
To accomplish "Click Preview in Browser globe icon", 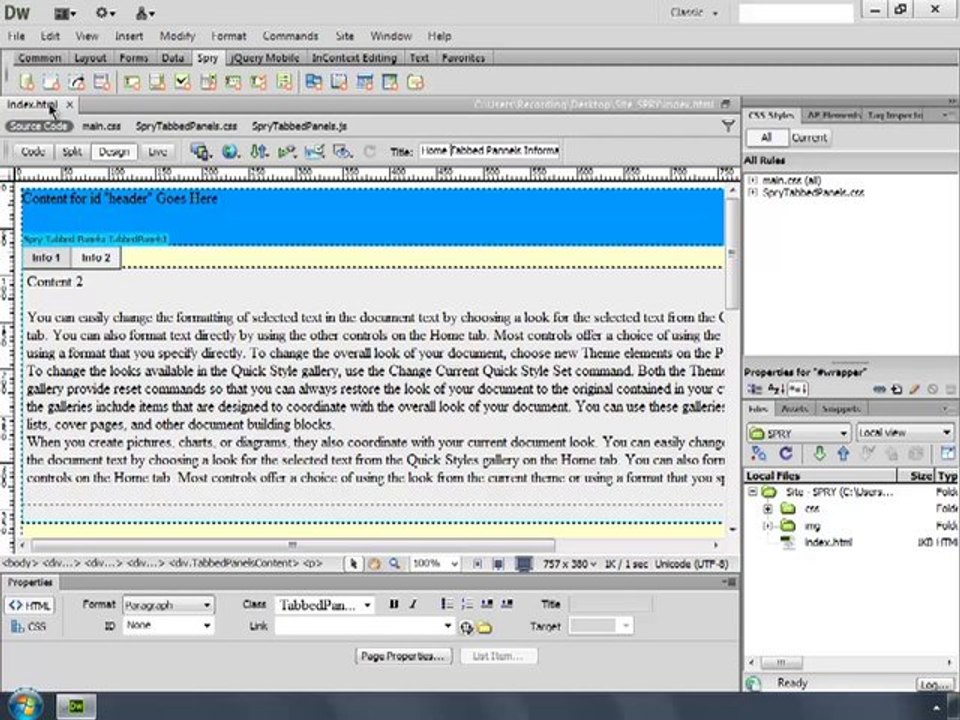I will [x=230, y=151].
